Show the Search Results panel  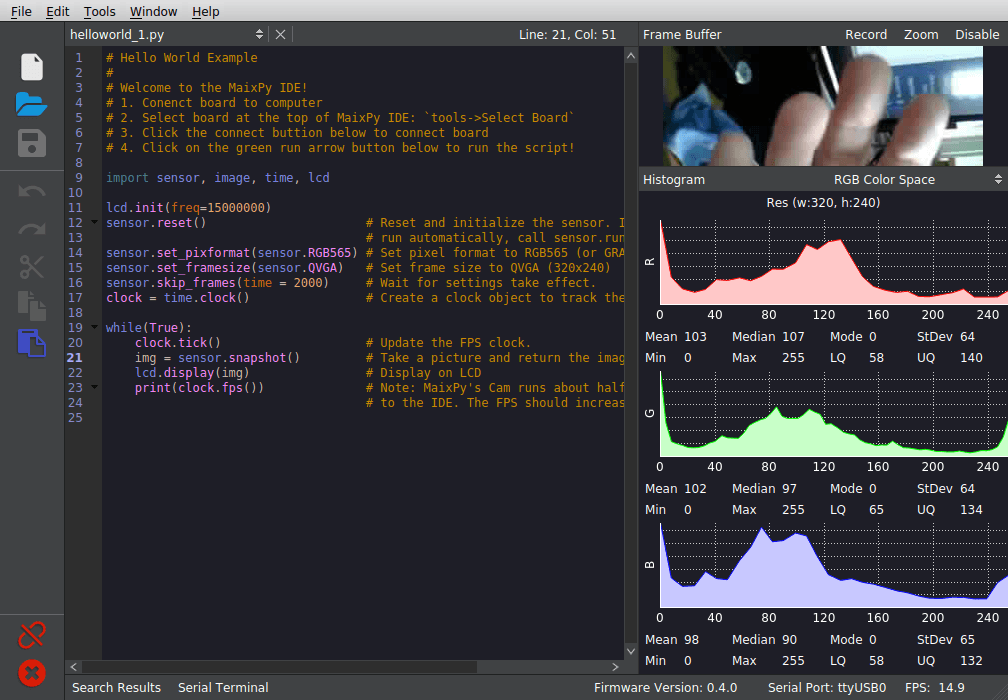coord(116,687)
